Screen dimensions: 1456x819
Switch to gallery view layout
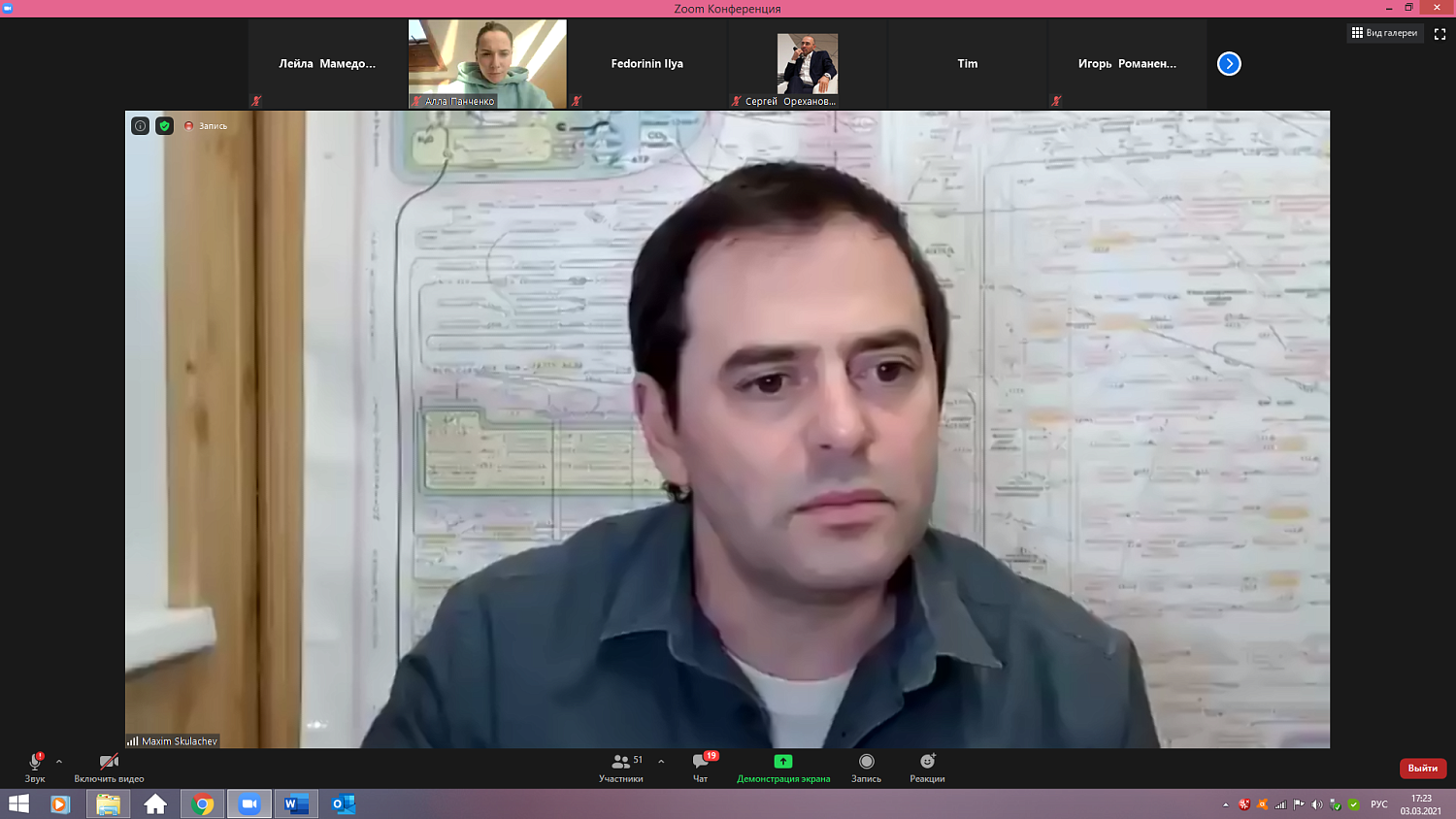click(x=1385, y=33)
